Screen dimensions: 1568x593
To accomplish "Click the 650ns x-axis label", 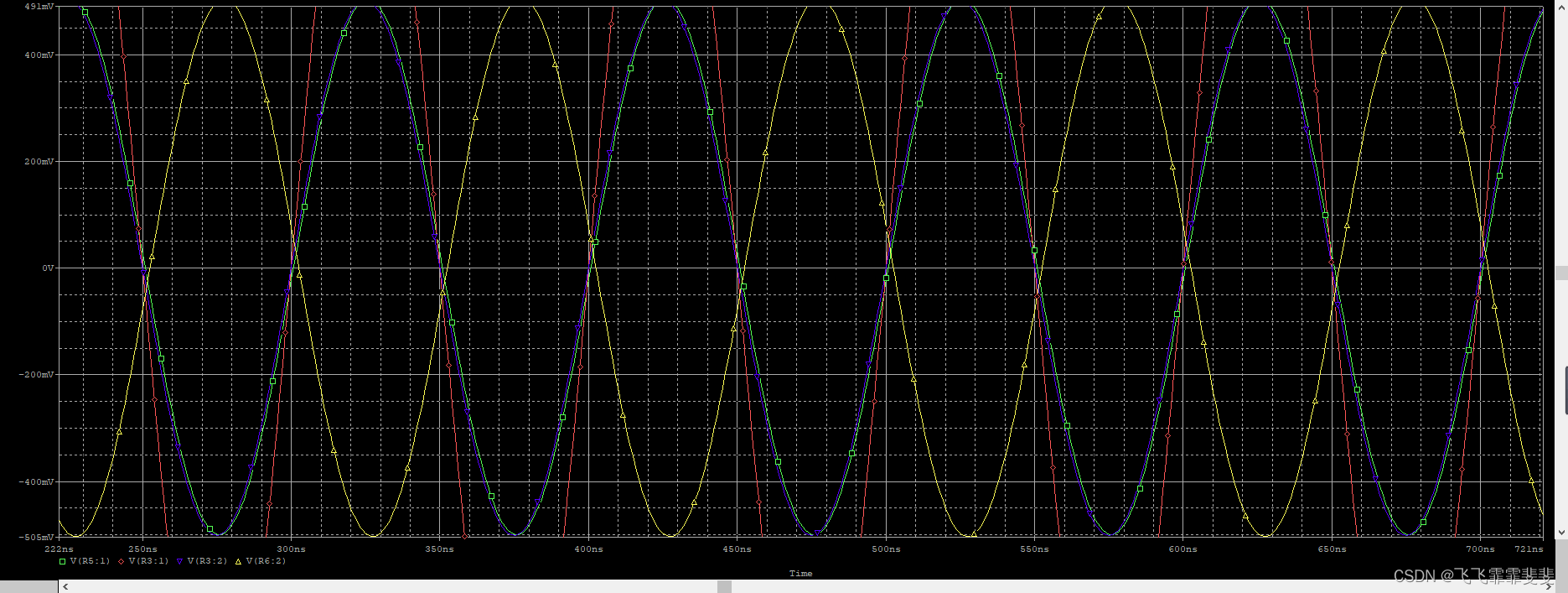I will pos(1332,549).
